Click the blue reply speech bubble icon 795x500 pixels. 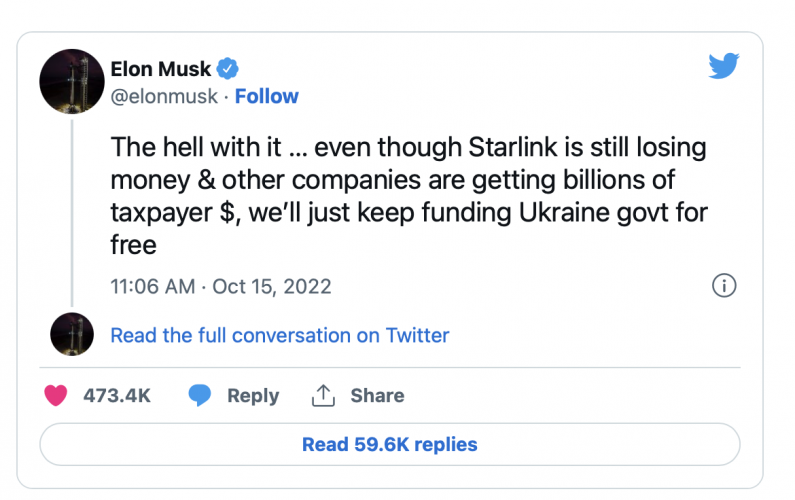pyautogui.click(x=200, y=395)
